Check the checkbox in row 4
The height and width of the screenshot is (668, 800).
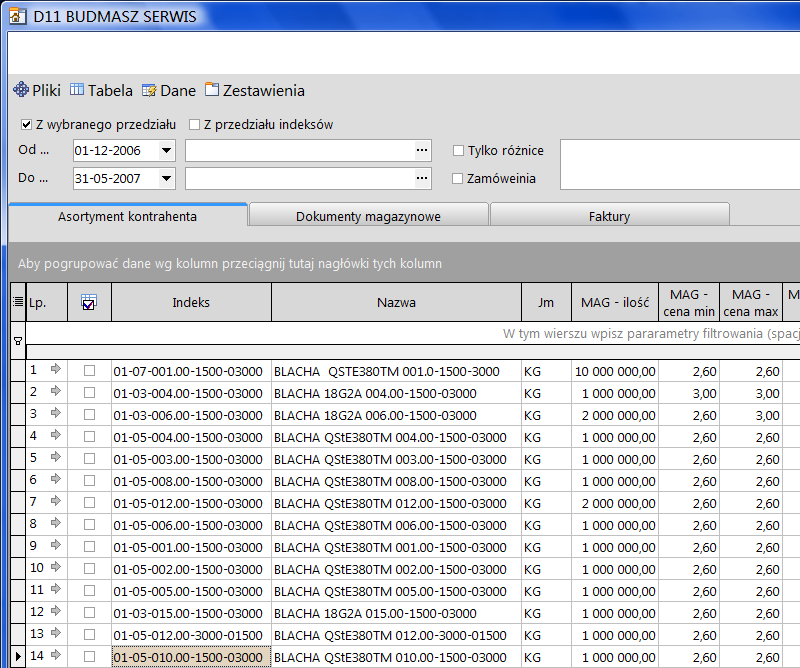click(x=89, y=436)
